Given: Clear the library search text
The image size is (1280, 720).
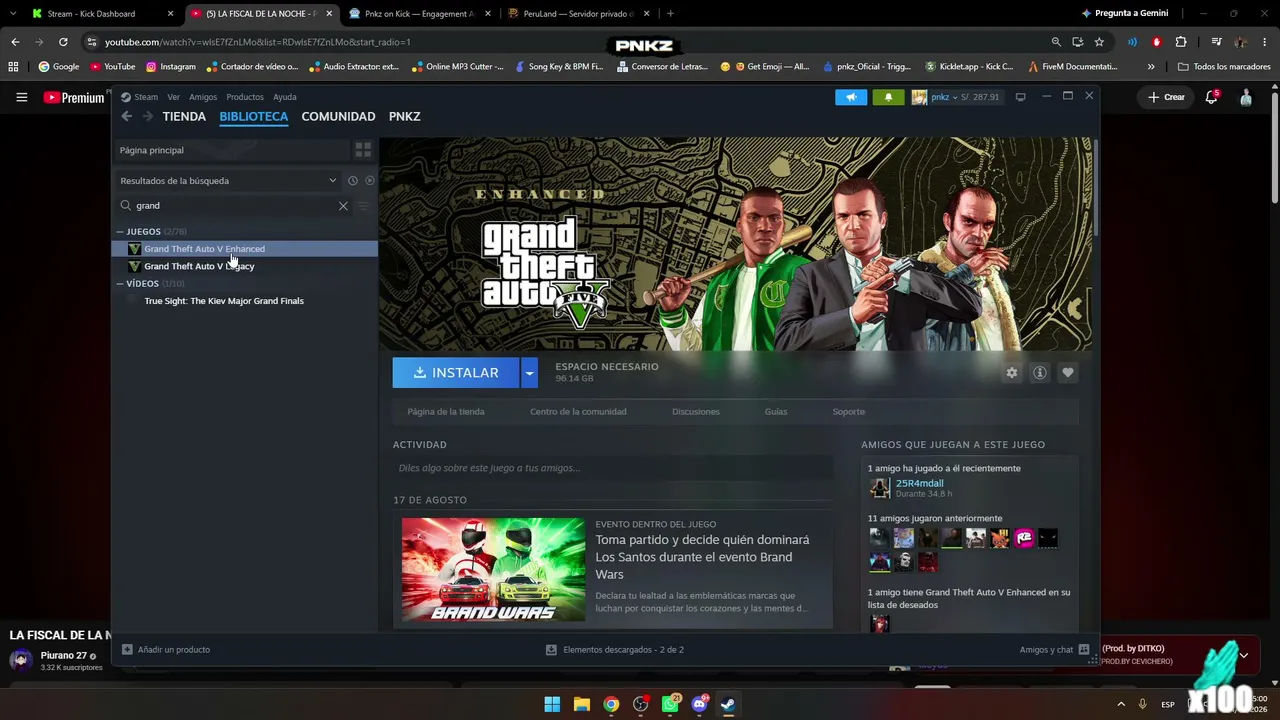Looking at the screenshot, I should 343,206.
